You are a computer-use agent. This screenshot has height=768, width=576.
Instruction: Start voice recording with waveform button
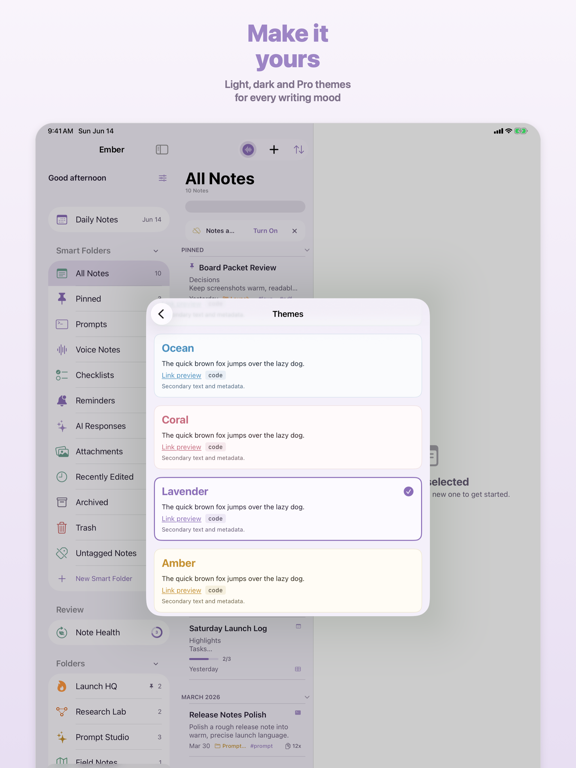point(248,149)
